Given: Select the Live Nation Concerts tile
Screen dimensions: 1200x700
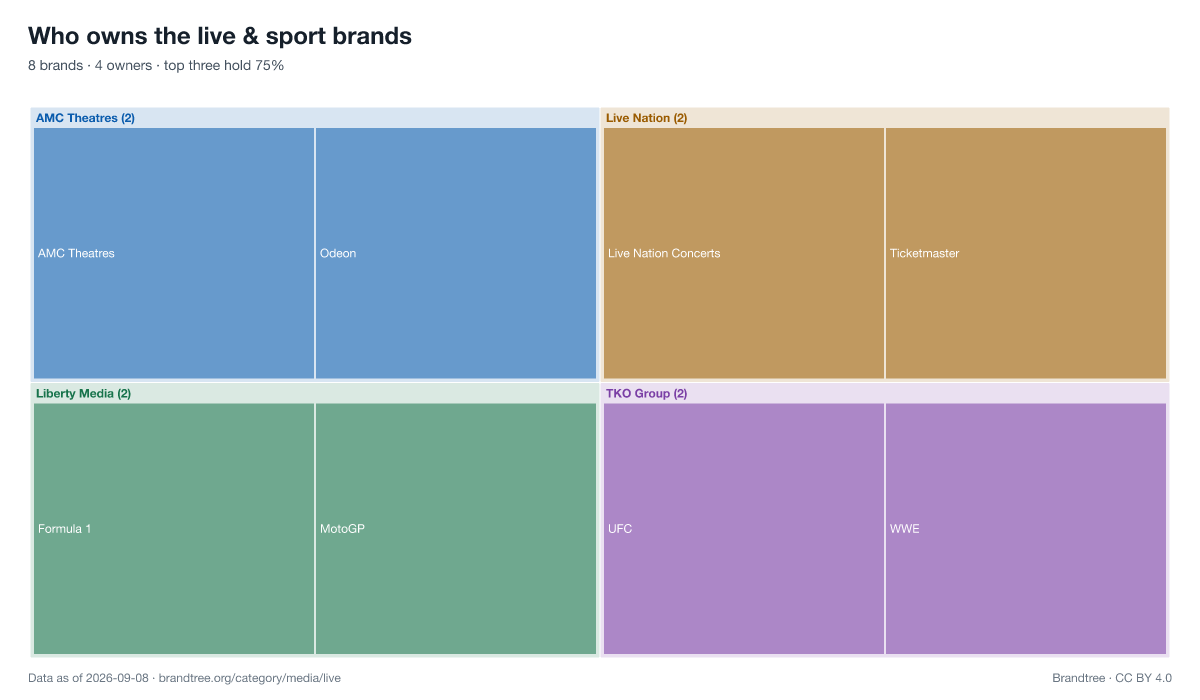Looking at the screenshot, I should point(744,253).
